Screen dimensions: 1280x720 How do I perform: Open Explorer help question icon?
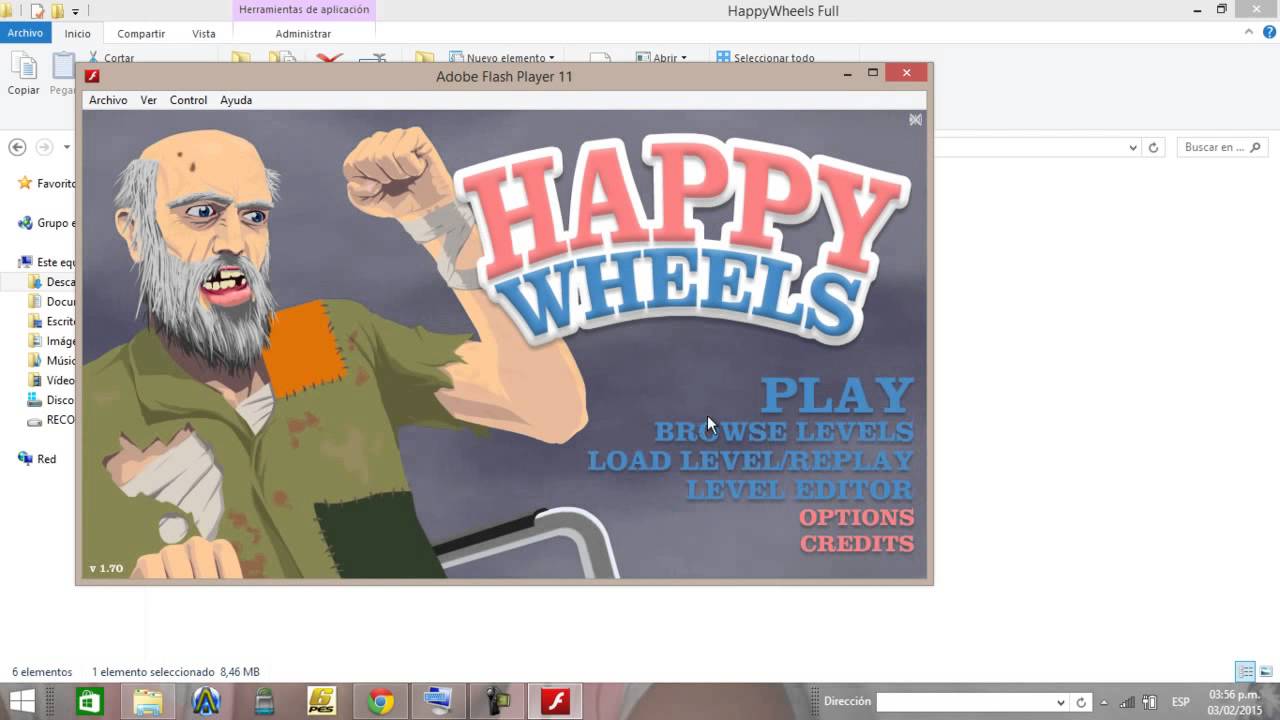click(1267, 33)
